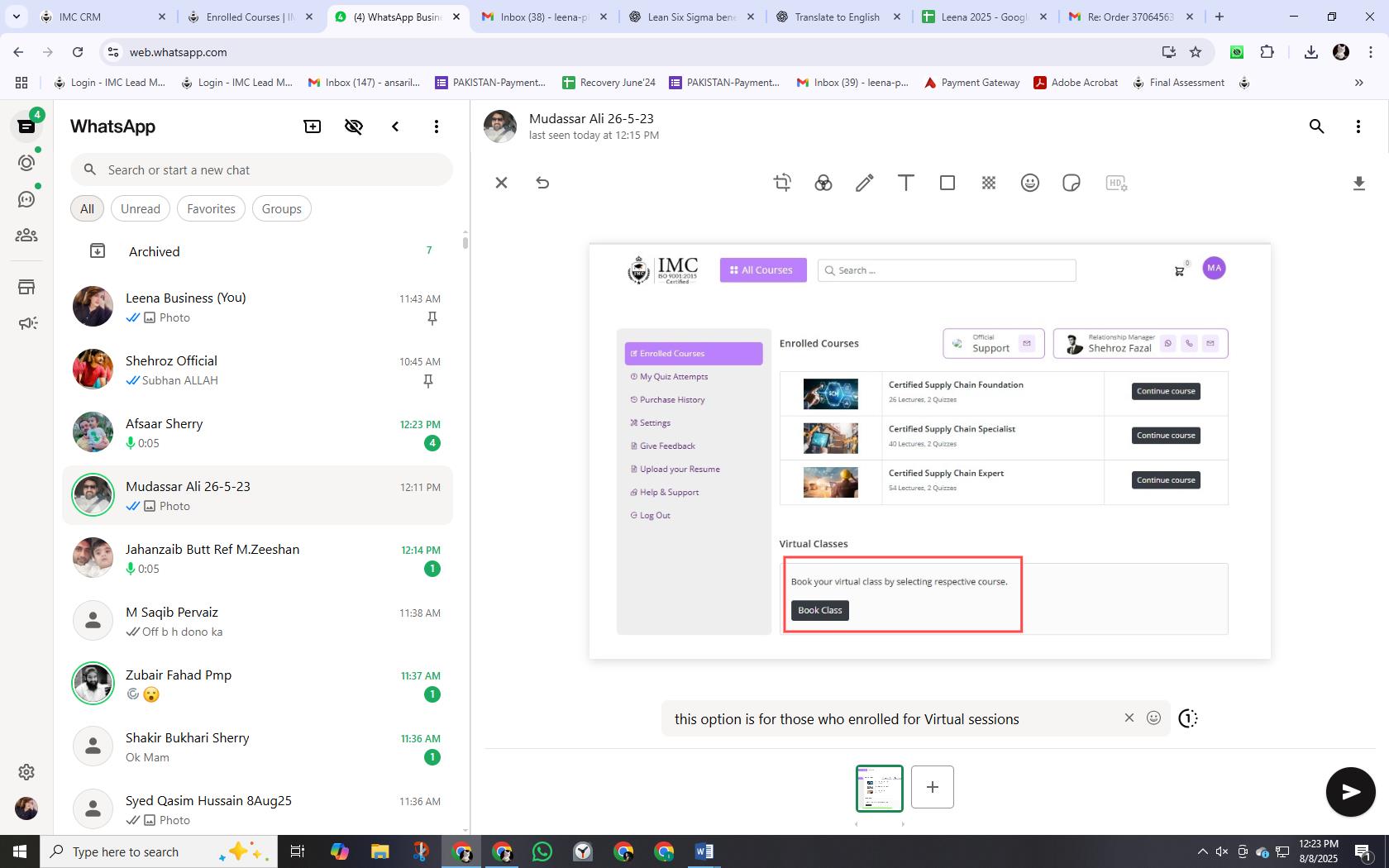Open Chrome extensions puzzle icon
Screen dimensions: 1389x868
click(x=1267, y=52)
